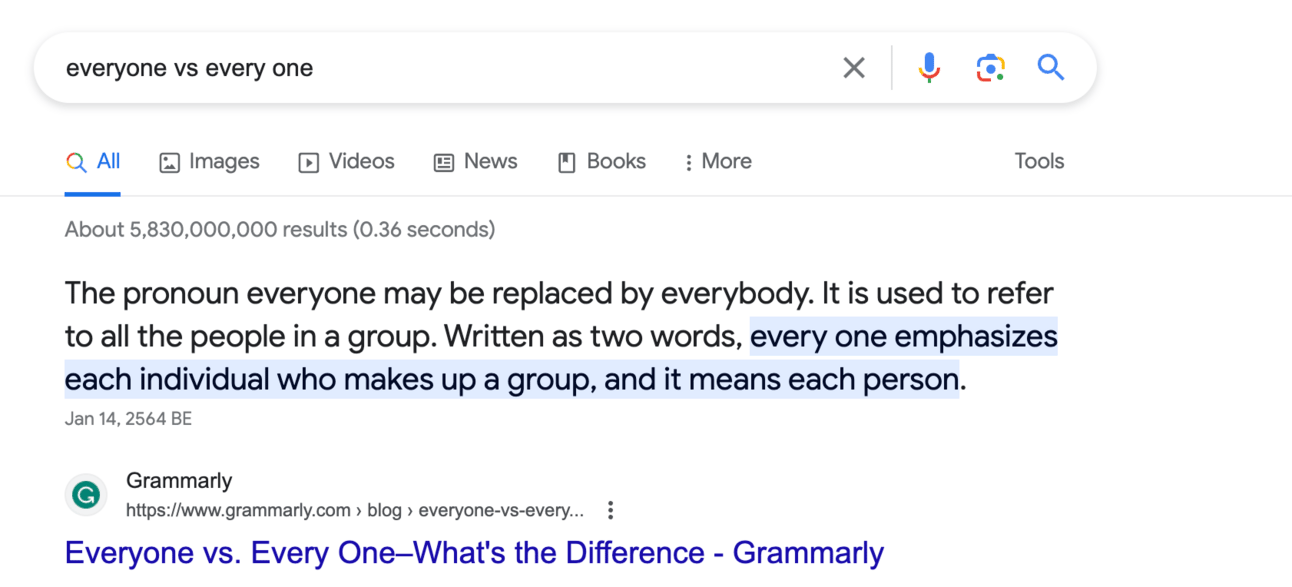The image size is (1292, 587).
Task: Expand the More search categories menu
Action: tap(718, 161)
